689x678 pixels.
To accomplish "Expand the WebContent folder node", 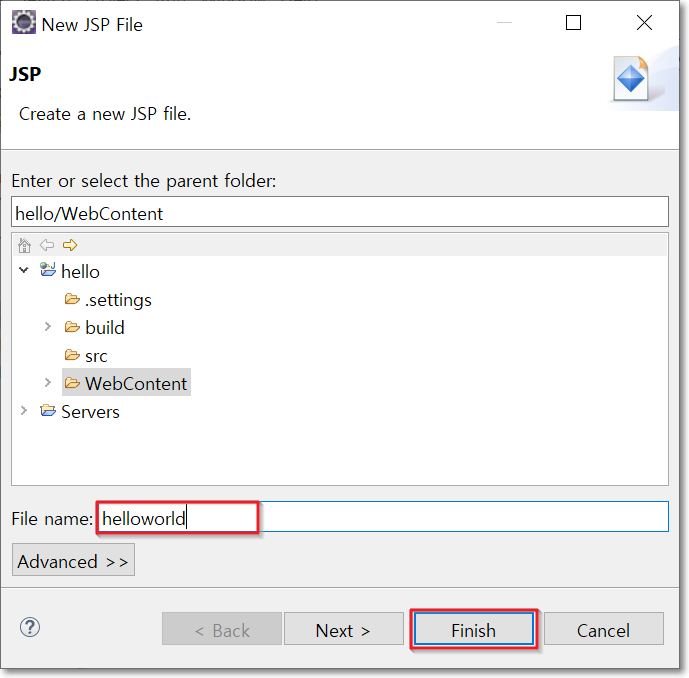I will [x=48, y=383].
